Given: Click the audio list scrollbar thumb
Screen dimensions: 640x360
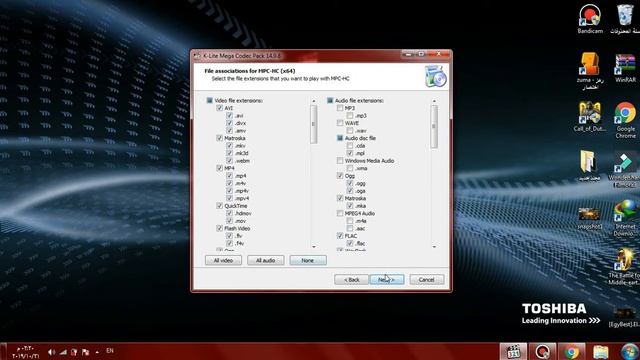Looking at the screenshot, I should pyautogui.click(x=434, y=127).
